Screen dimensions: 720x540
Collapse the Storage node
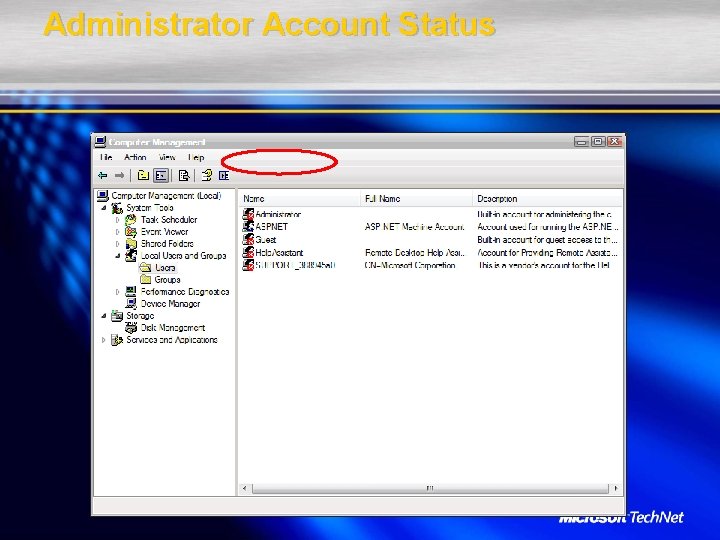click(x=104, y=316)
